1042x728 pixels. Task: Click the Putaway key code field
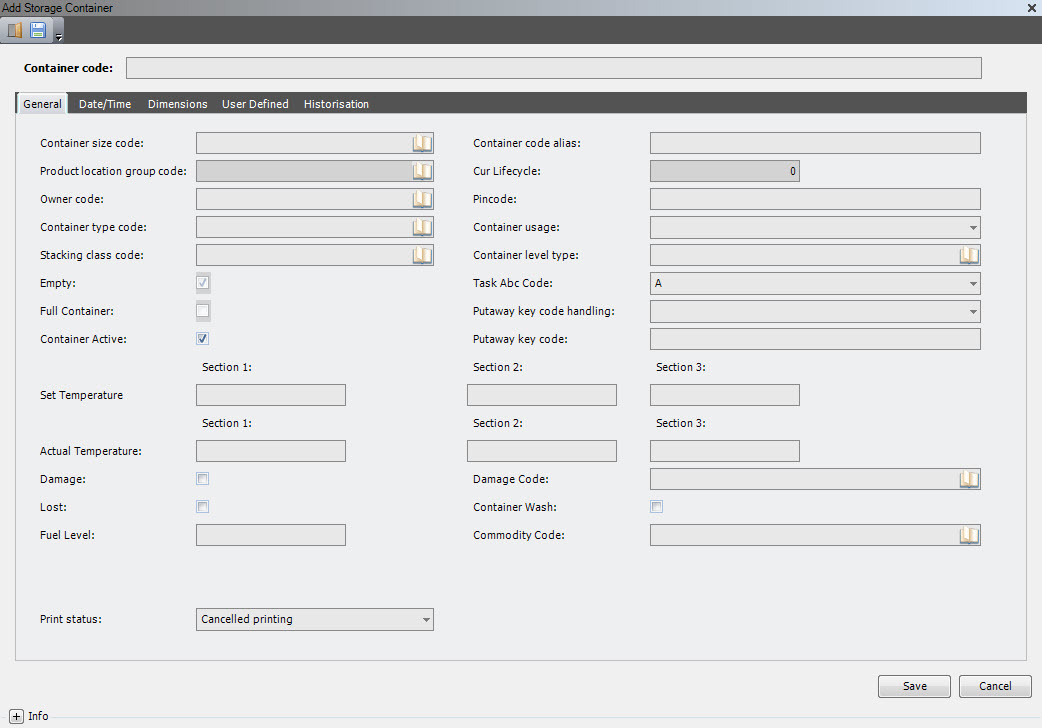click(815, 338)
